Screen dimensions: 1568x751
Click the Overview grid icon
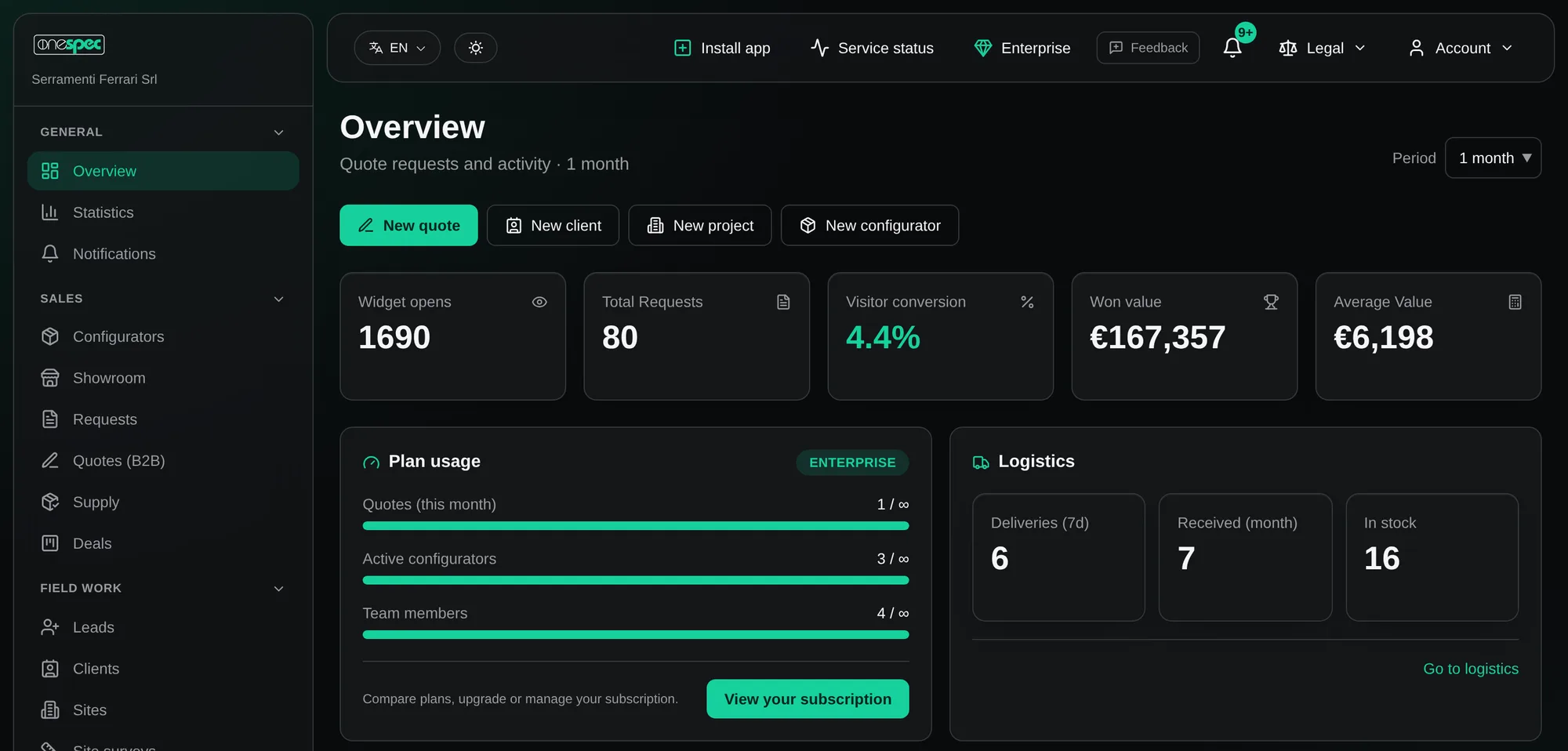[50, 171]
